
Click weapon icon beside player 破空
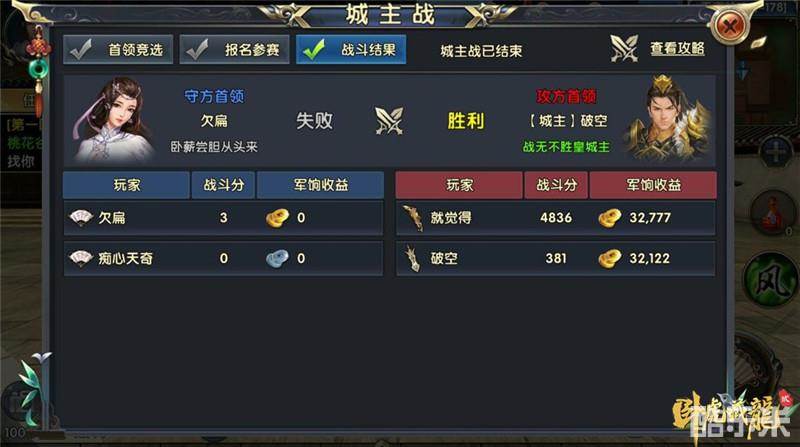pos(413,258)
